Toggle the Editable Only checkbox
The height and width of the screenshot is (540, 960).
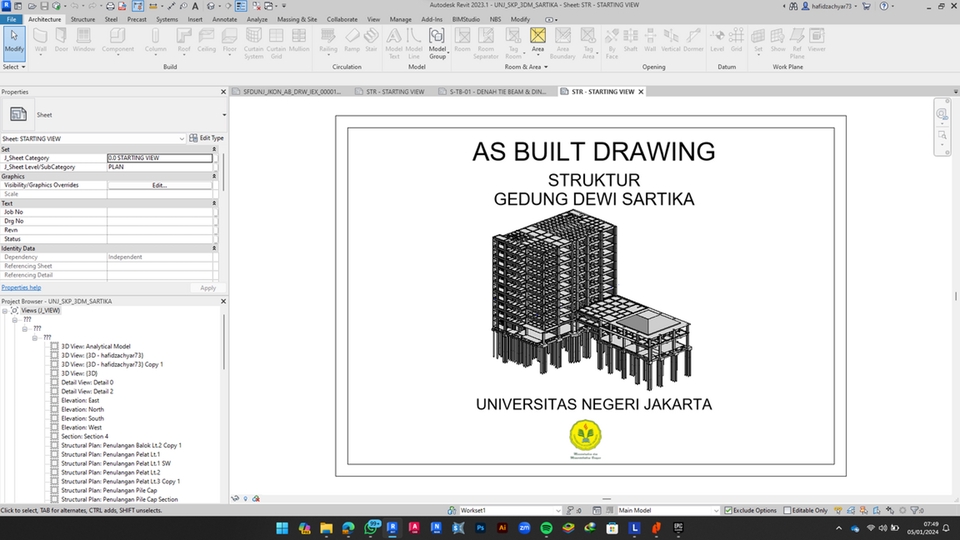pos(787,510)
